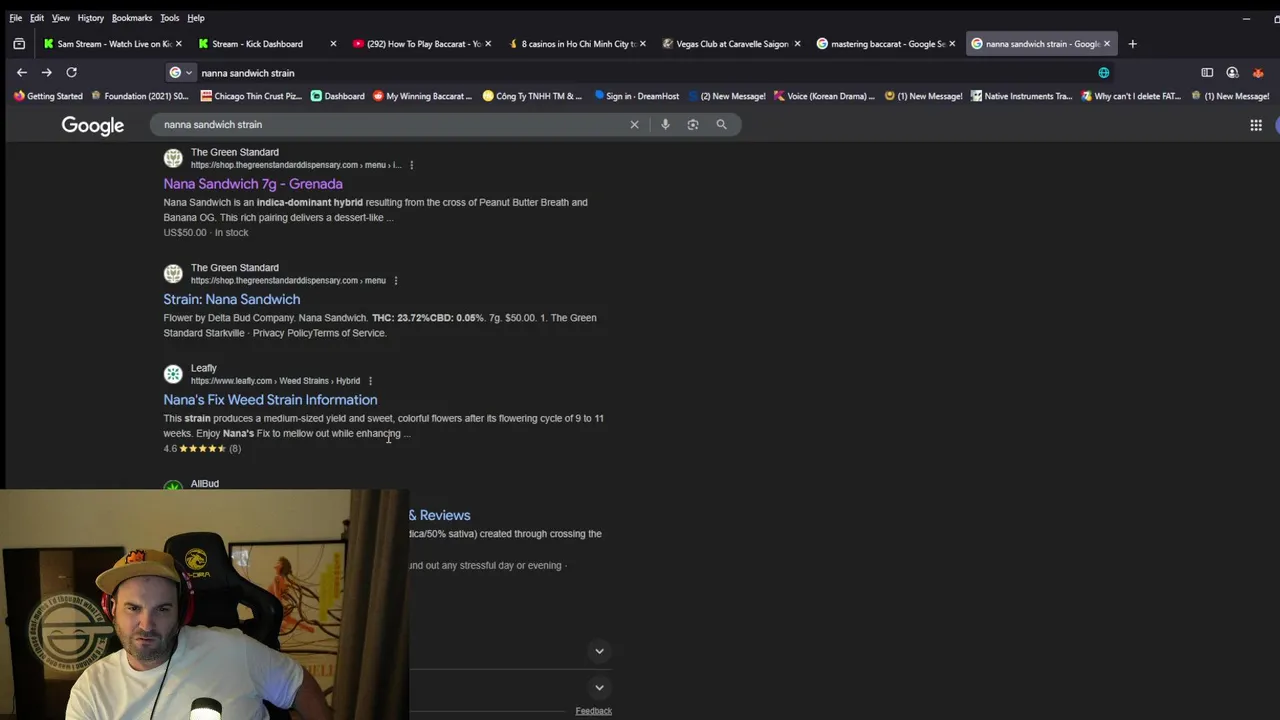Open the Edit menu

[37, 18]
